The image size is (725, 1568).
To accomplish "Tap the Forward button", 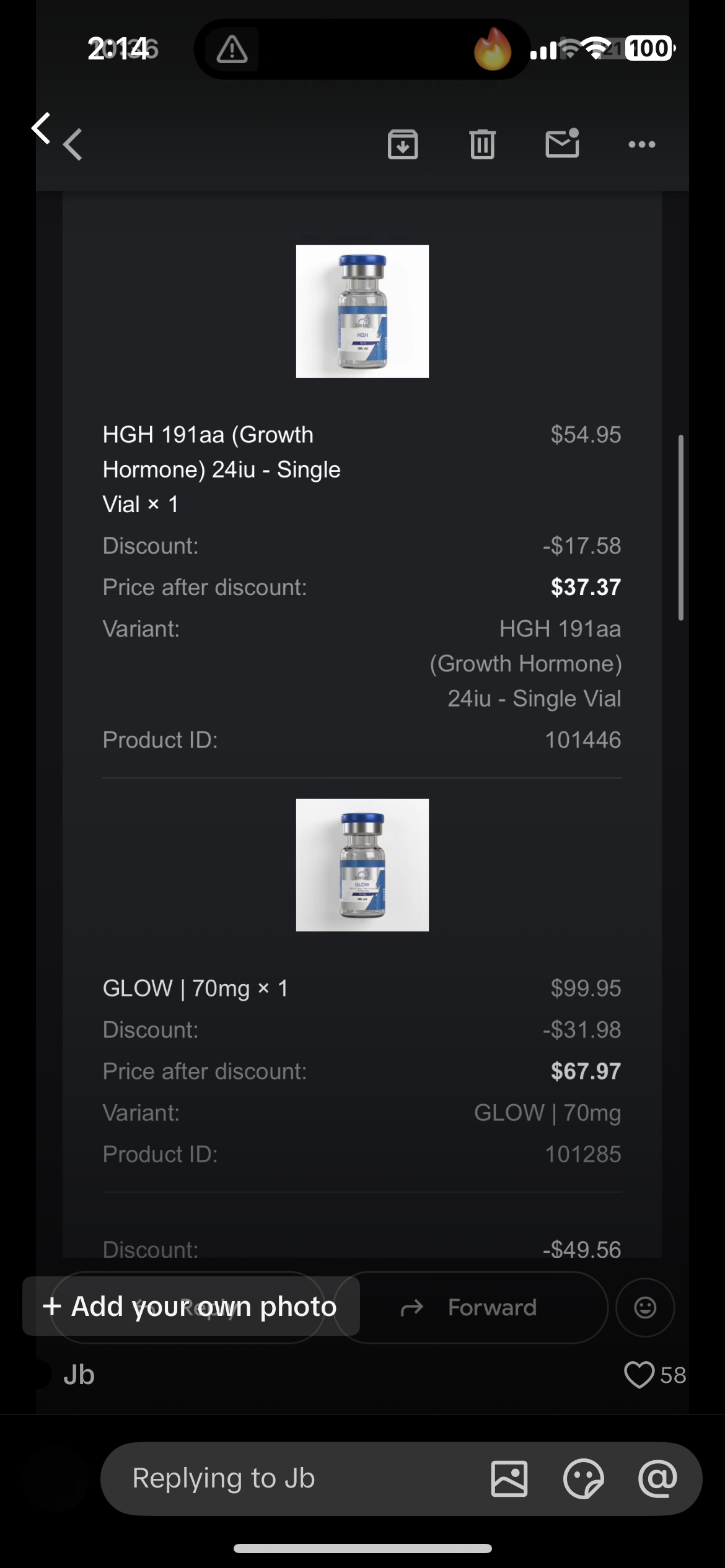I will [471, 1307].
